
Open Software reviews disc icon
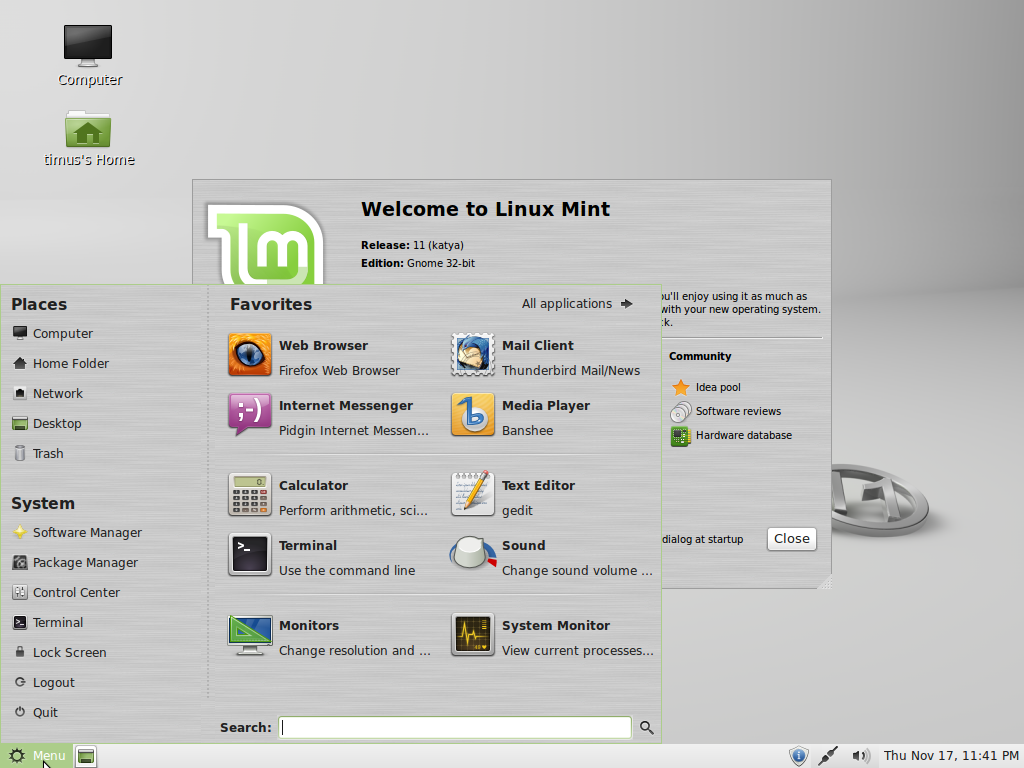coord(680,411)
